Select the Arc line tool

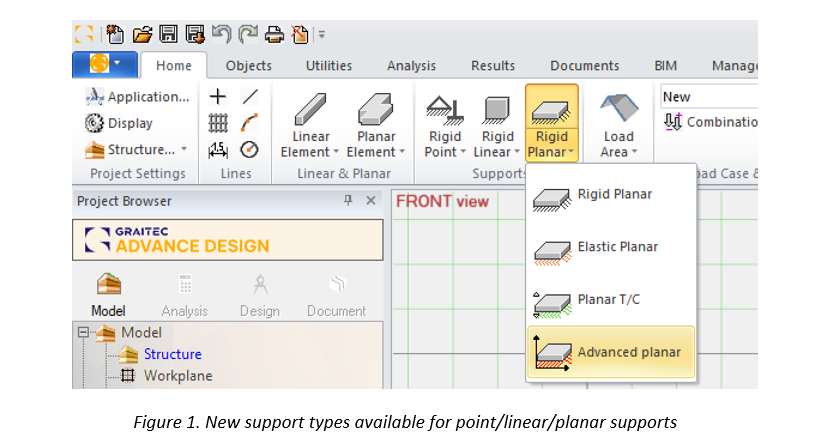coord(250,123)
